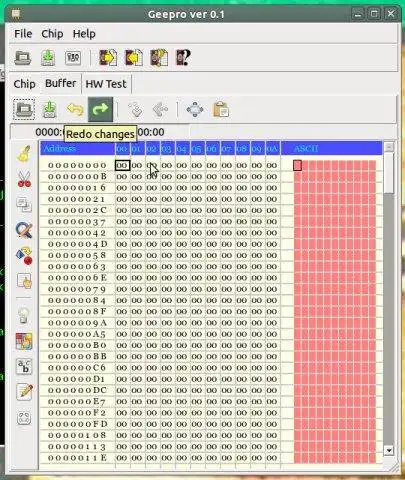Click address row 00000084

click(77, 300)
